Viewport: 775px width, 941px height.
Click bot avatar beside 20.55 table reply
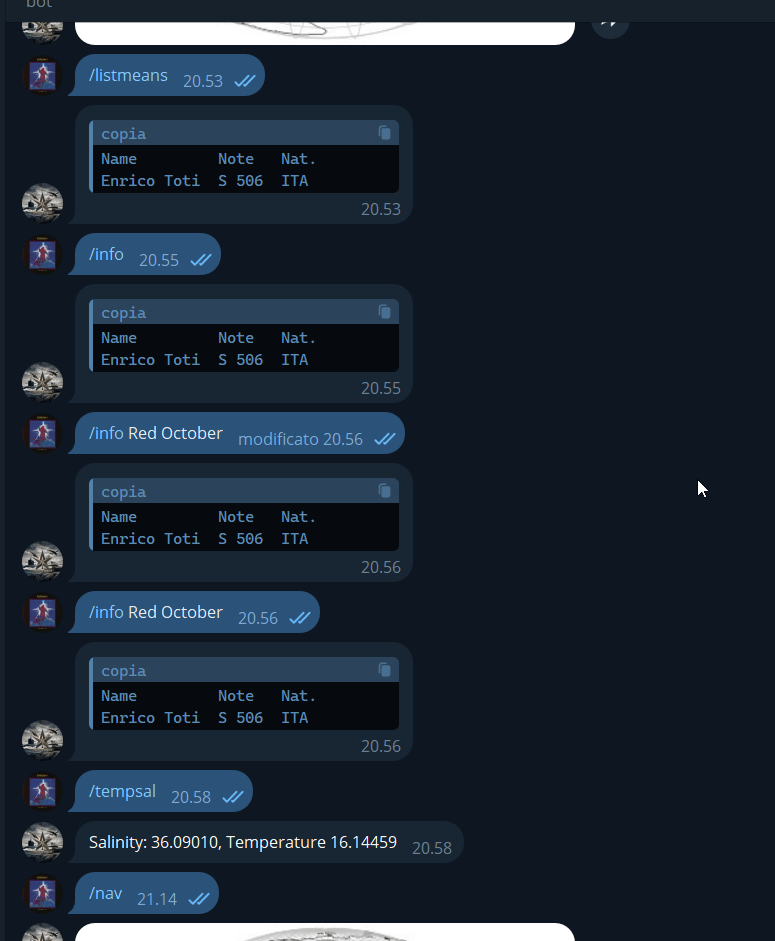42,382
